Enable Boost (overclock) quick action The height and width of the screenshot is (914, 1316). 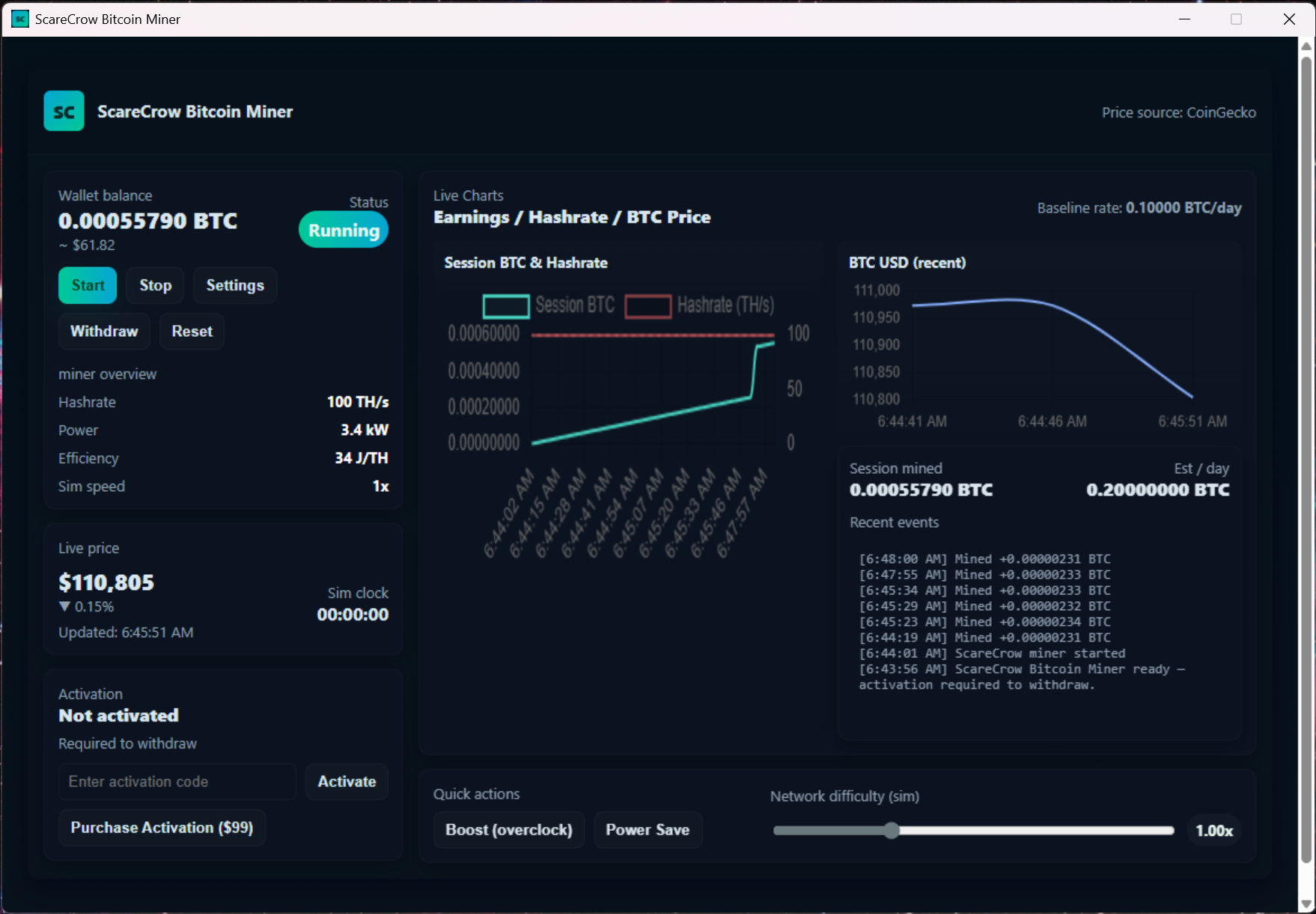508,829
